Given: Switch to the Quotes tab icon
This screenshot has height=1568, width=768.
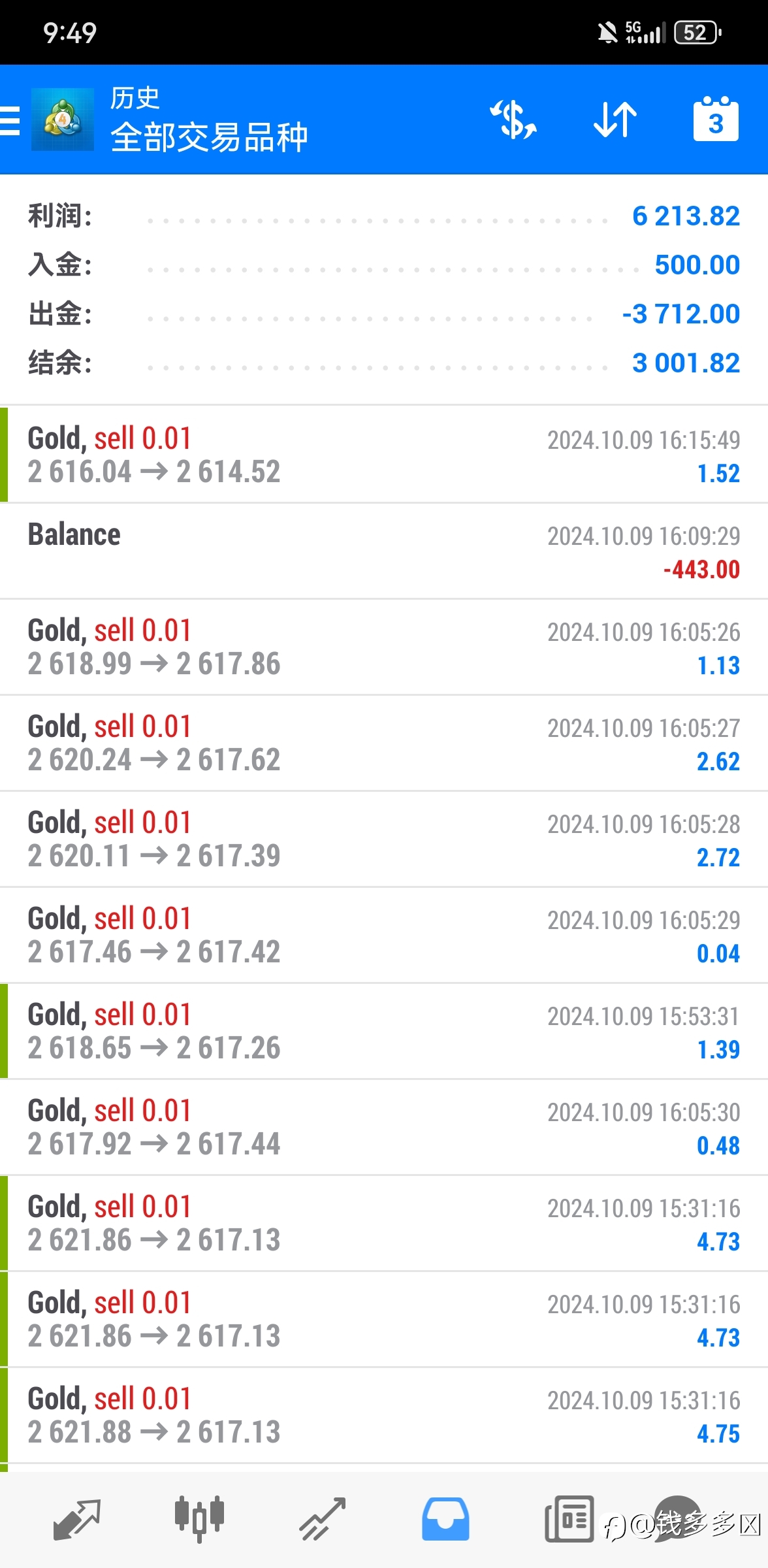Looking at the screenshot, I should point(77,1520).
